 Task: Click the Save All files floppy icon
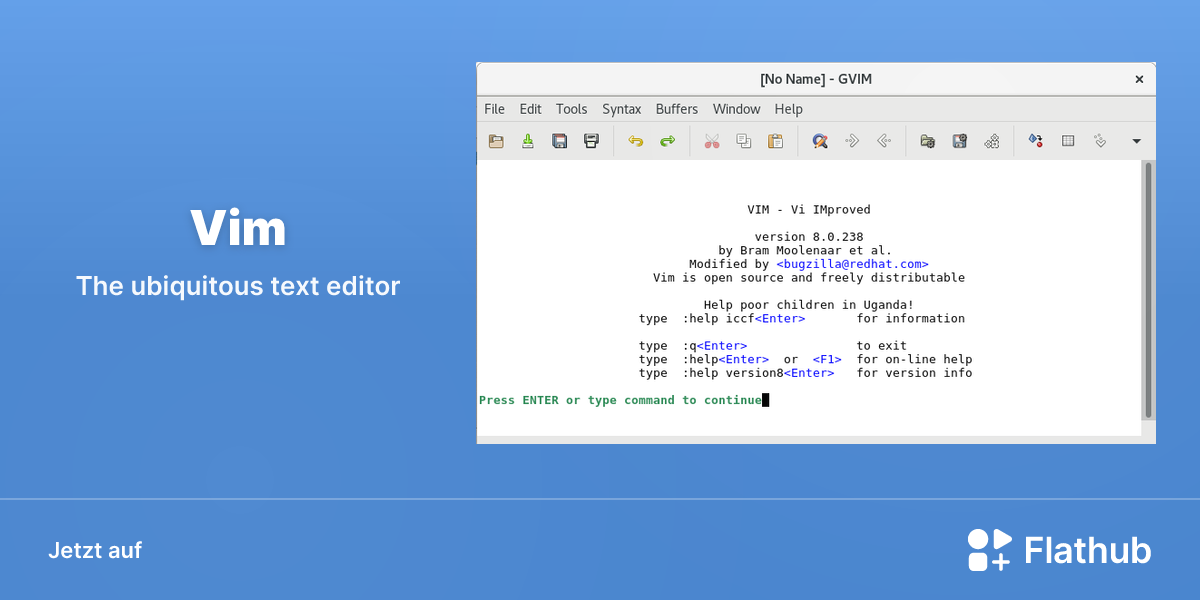pyautogui.click(x=560, y=141)
